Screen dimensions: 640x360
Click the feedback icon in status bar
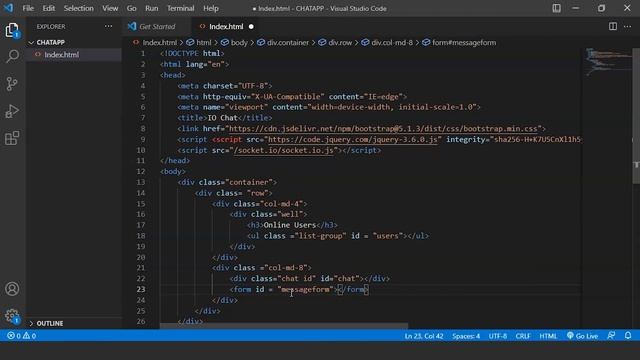click(611, 336)
